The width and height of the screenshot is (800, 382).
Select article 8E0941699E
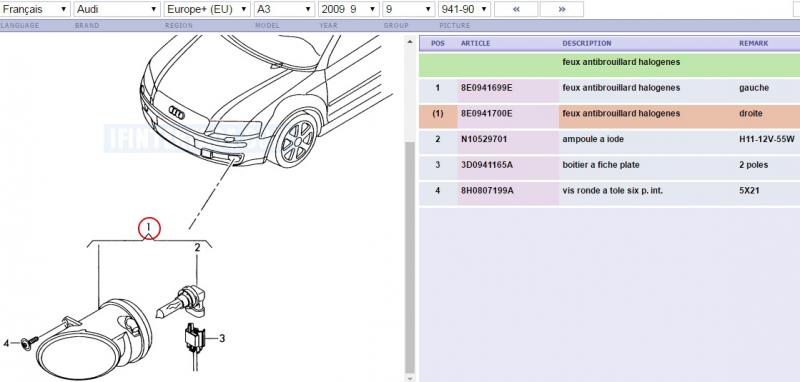[x=487, y=88]
